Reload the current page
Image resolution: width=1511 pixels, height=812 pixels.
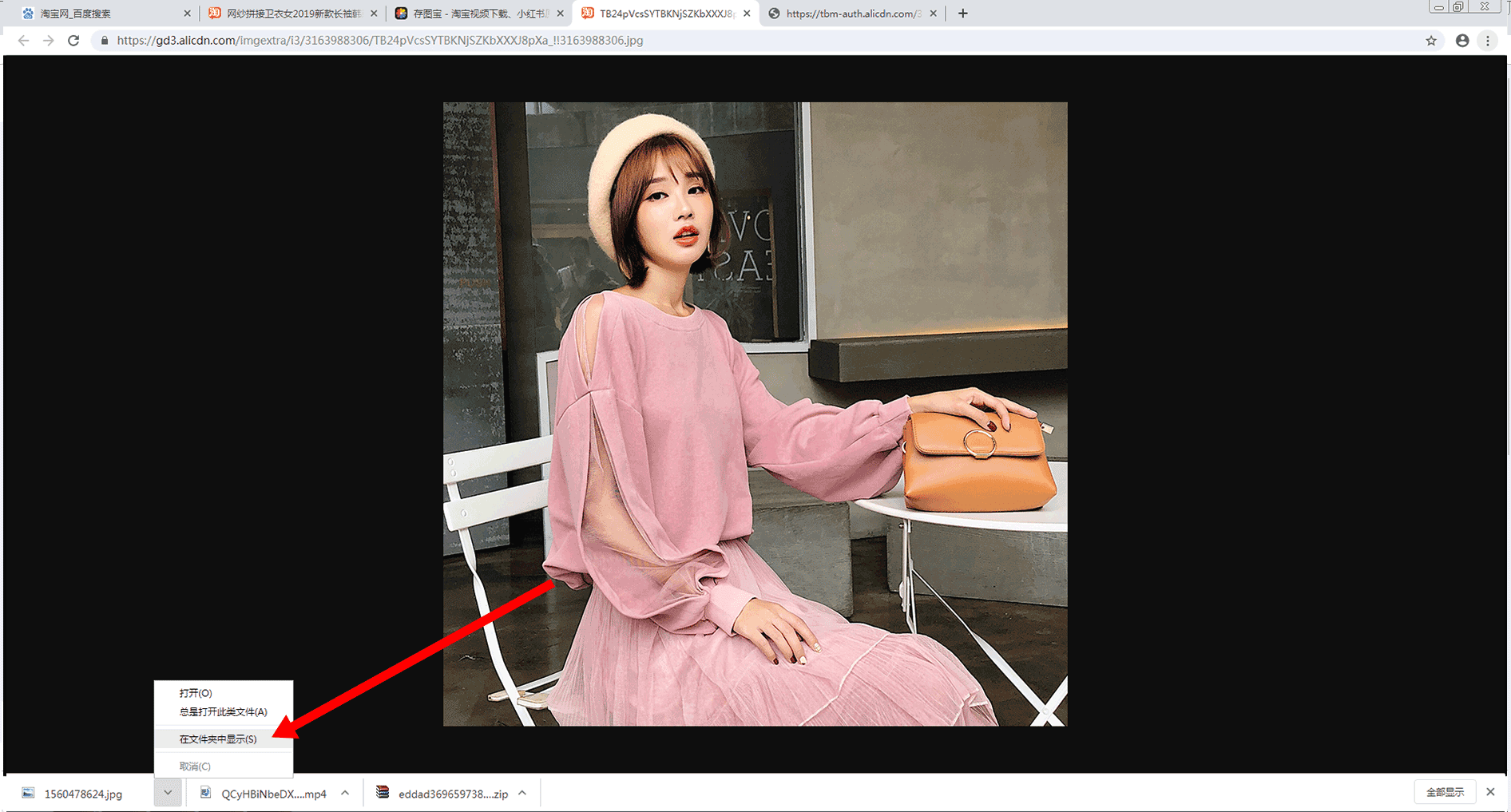73,41
